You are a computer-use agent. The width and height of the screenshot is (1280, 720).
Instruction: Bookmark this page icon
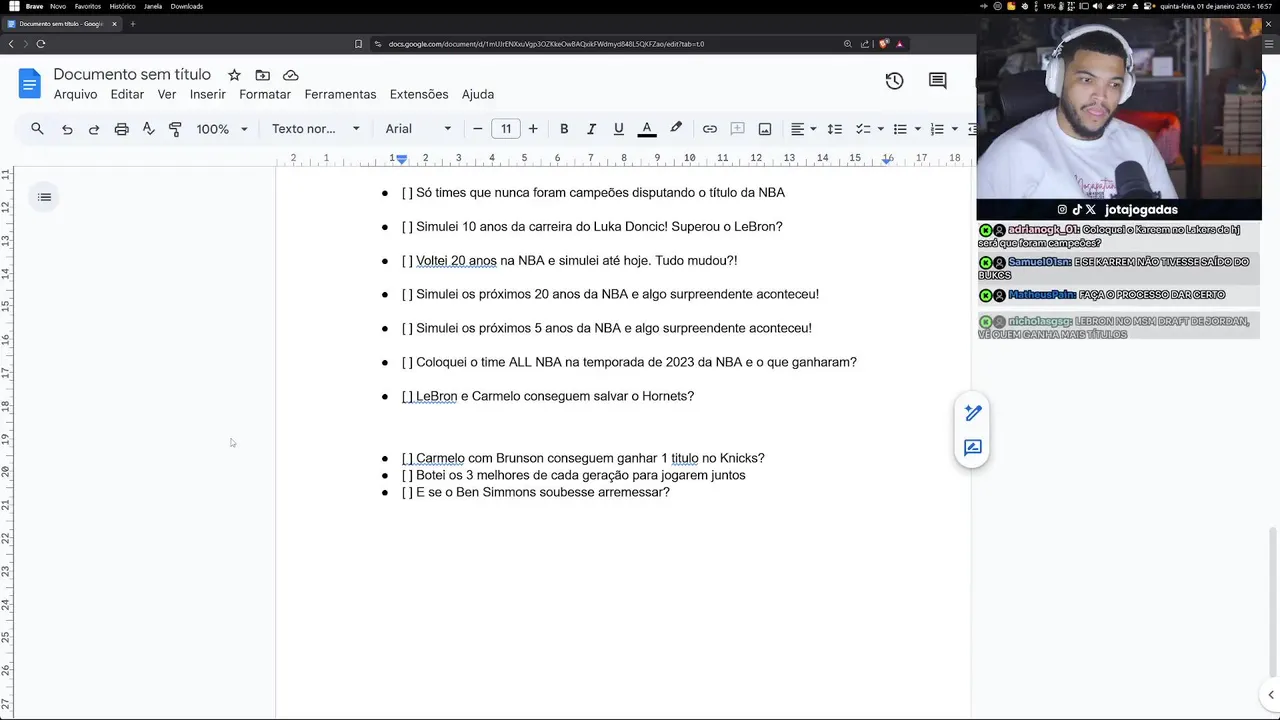click(x=358, y=44)
